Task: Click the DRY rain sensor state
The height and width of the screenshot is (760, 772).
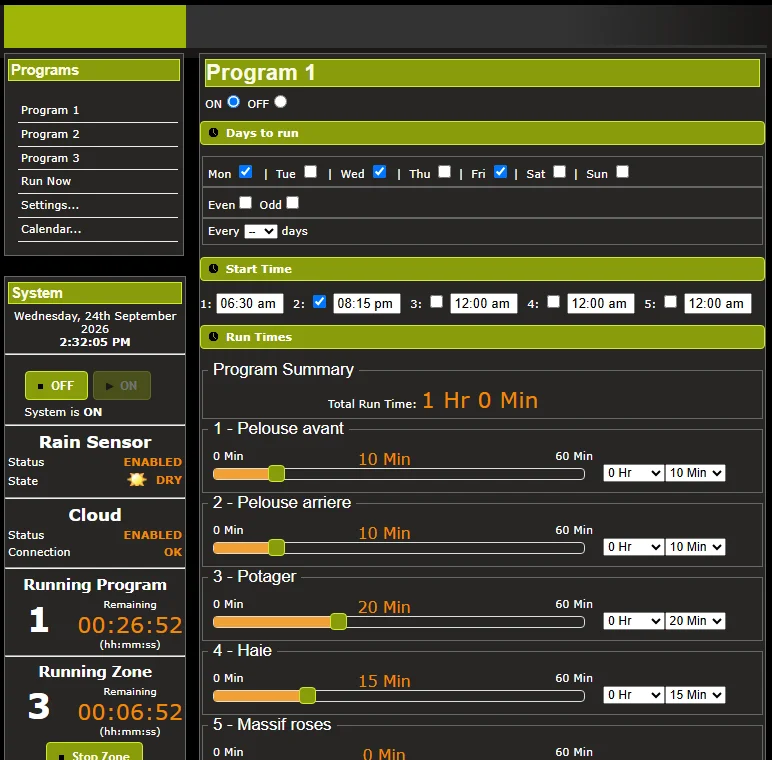Action: (x=169, y=480)
